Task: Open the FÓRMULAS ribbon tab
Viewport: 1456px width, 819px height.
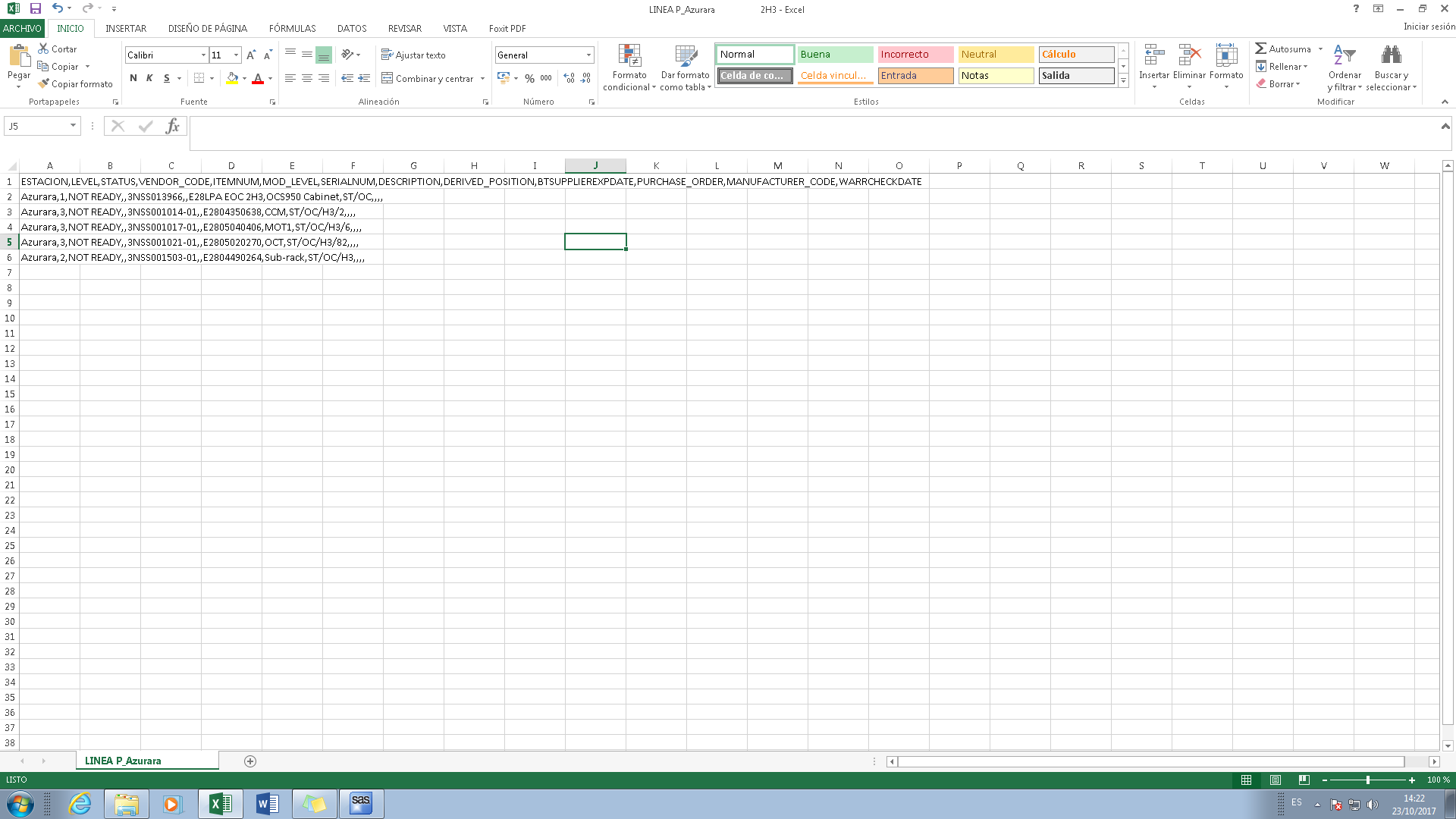Action: click(x=292, y=29)
